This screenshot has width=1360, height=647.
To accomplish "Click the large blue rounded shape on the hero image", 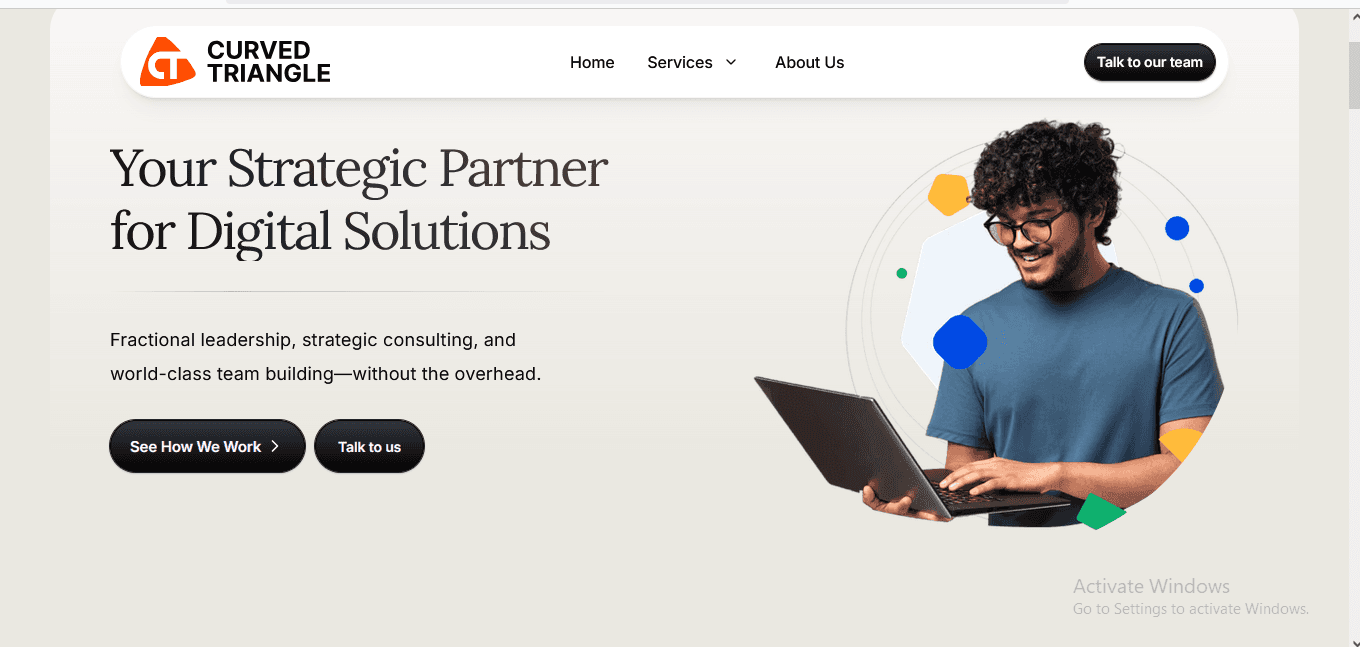I will [960, 342].
